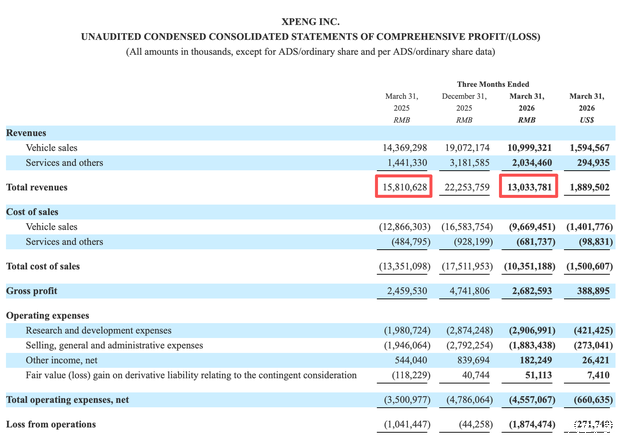Click SG&A value (2,792,254)

[469, 346]
